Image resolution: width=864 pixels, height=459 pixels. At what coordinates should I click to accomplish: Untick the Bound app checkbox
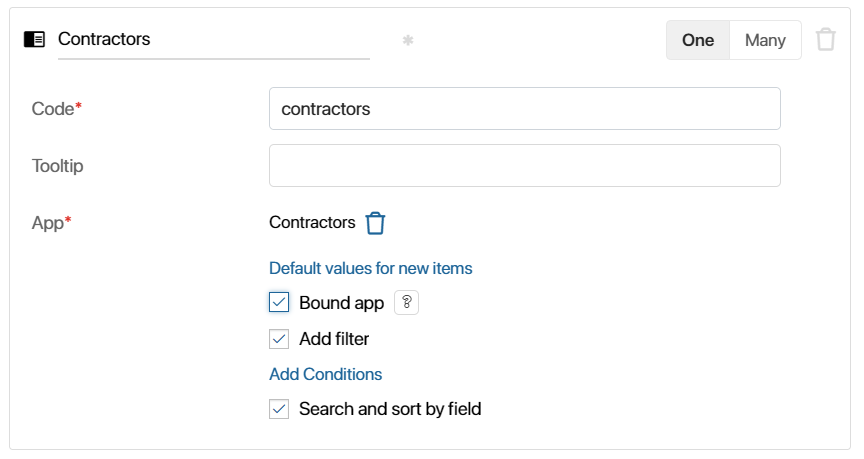click(279, 303)
